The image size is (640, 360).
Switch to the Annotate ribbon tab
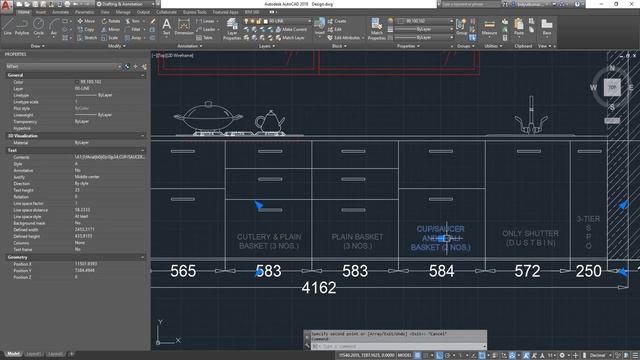point(60,12)
